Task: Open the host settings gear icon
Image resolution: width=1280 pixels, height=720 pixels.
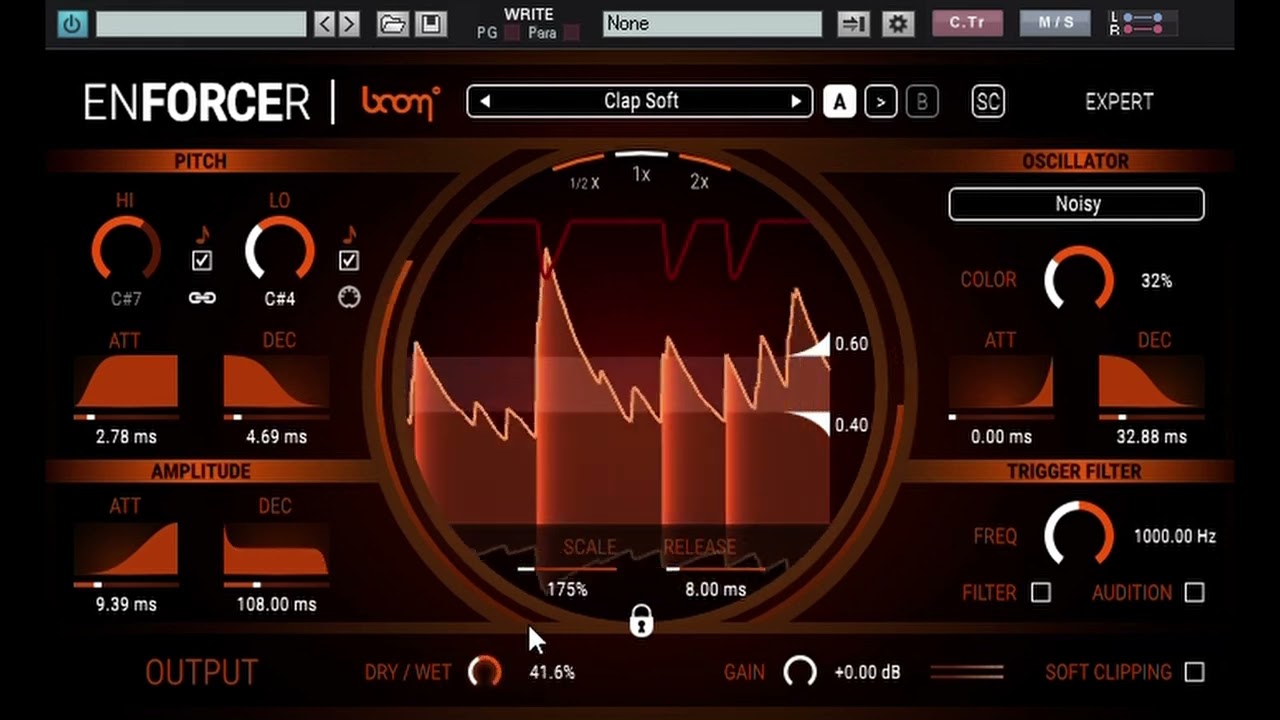Action: (x=897, y=24)
